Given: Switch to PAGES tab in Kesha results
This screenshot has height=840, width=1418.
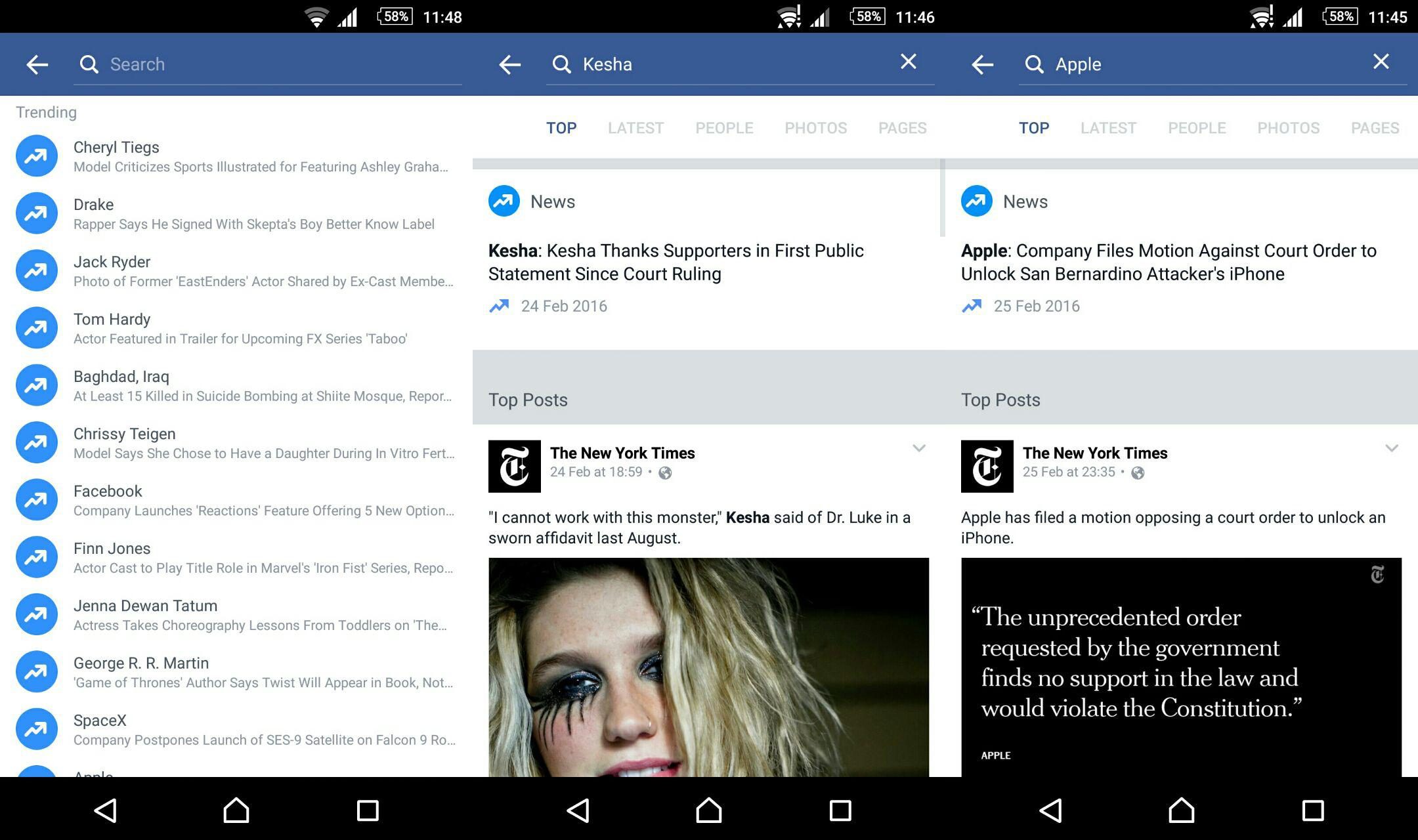Looking at the screenshot, I should (x=903, y=128).
